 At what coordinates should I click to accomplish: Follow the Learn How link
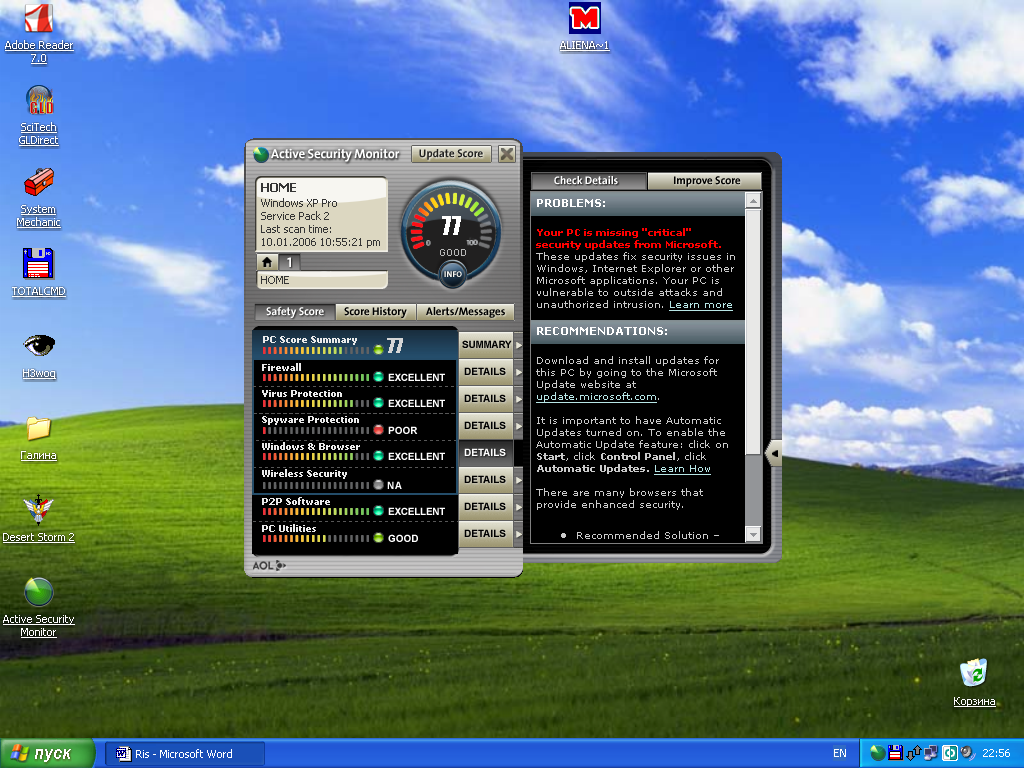tap(682, 469)
